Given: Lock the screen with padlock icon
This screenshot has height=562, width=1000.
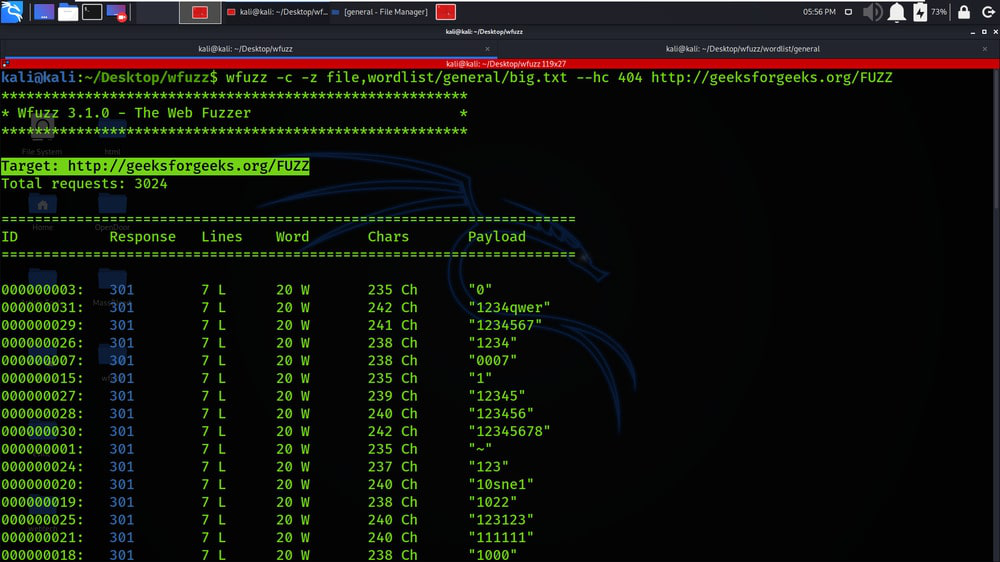Looking at the screenshot, I should [x=964, y=12].
